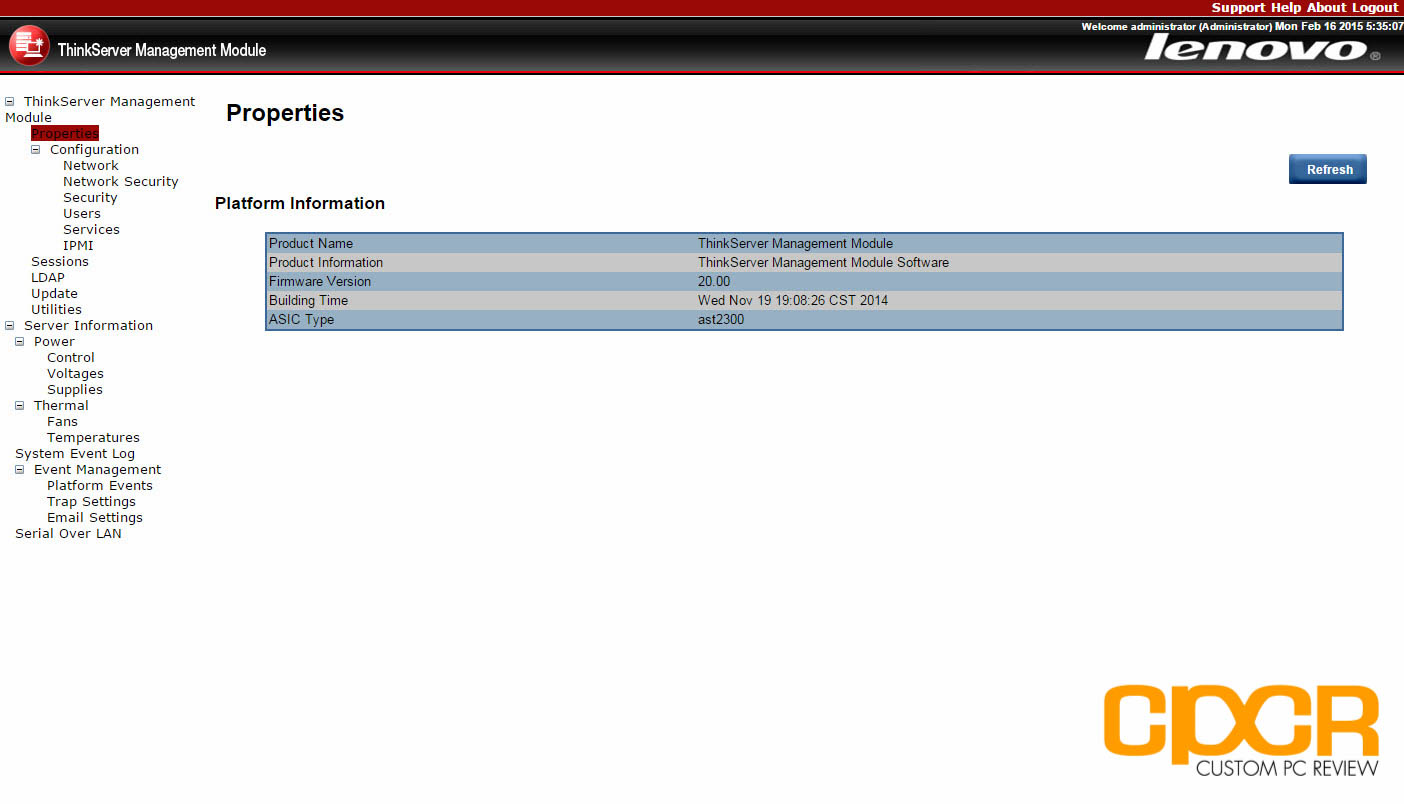The image size is (1404, 804).
Task: Open the Support link in top bar
Action: pyautogui.click(x=1238, y=8)
